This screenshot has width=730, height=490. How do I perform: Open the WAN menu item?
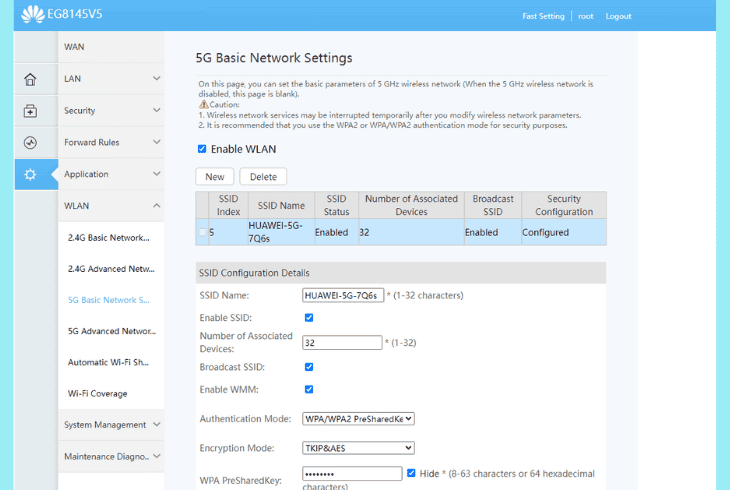coord(111,47)
